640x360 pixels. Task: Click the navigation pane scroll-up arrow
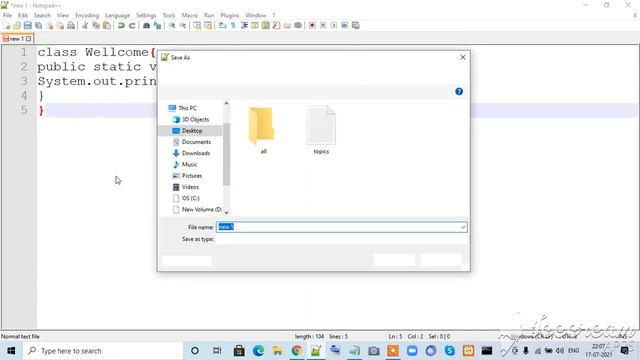[x=227, y=103]
